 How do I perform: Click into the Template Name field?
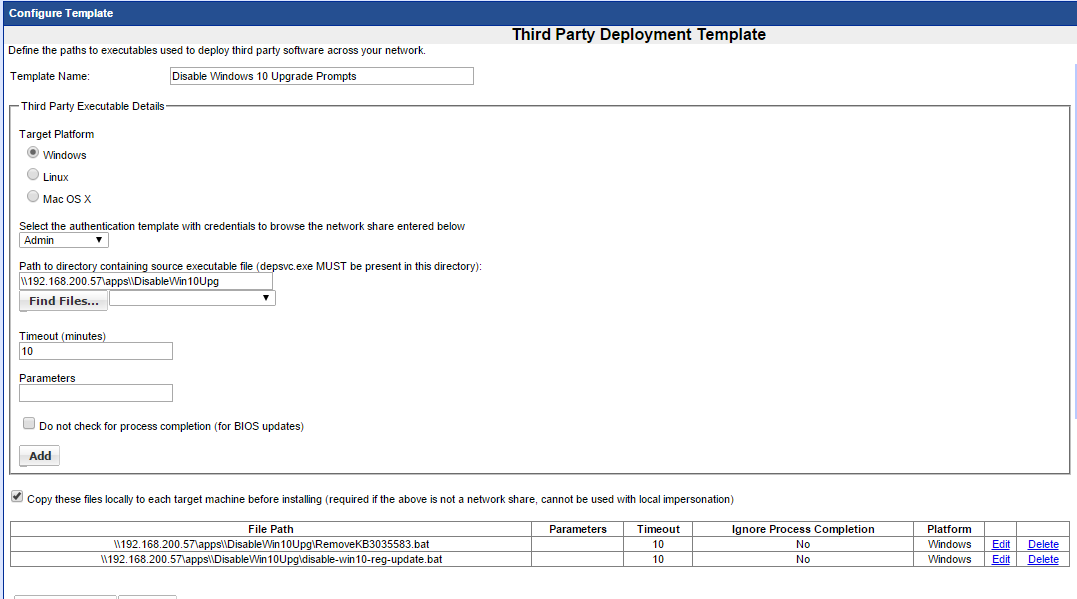(321, 76)
